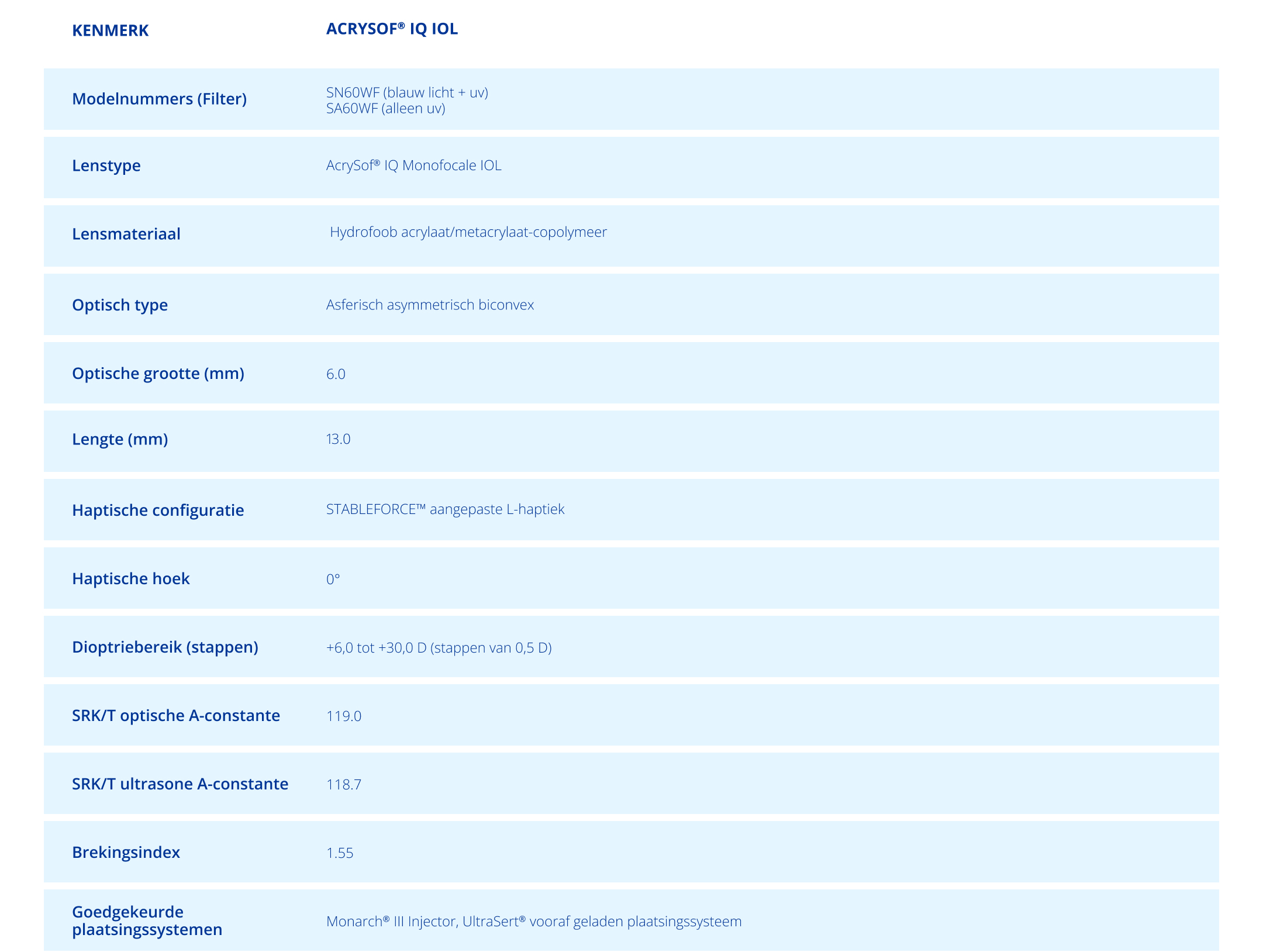Click the +6,0 tot +30,0 D value
This screenshot has width=1263, height=952.
439,648
